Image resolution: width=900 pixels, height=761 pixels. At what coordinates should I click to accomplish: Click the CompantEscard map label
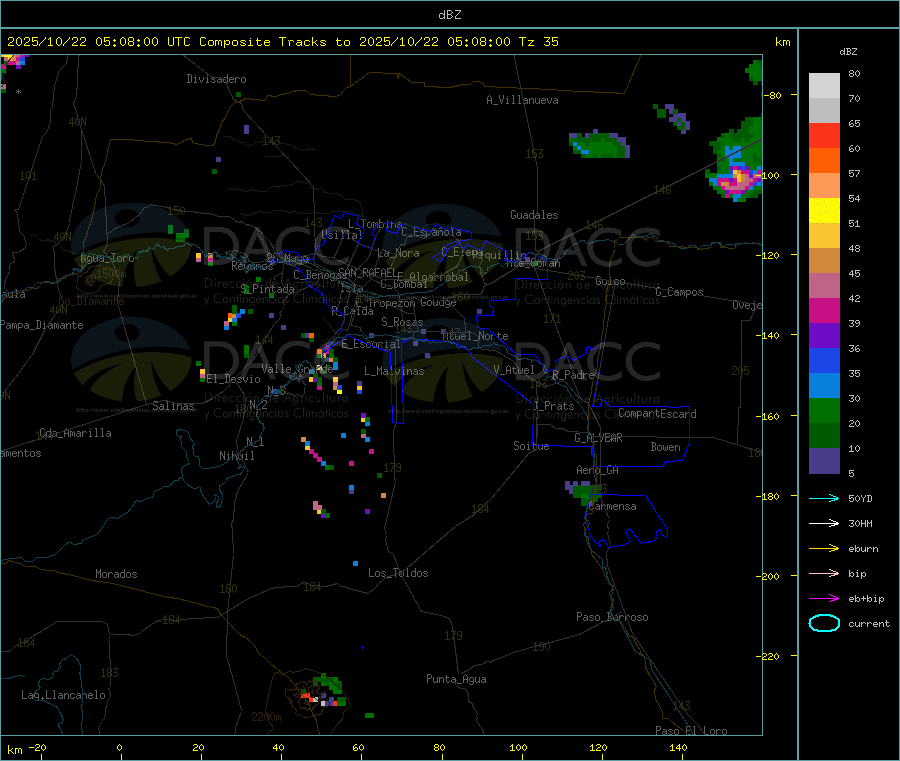pyautogui.click(x=657, y=414)
